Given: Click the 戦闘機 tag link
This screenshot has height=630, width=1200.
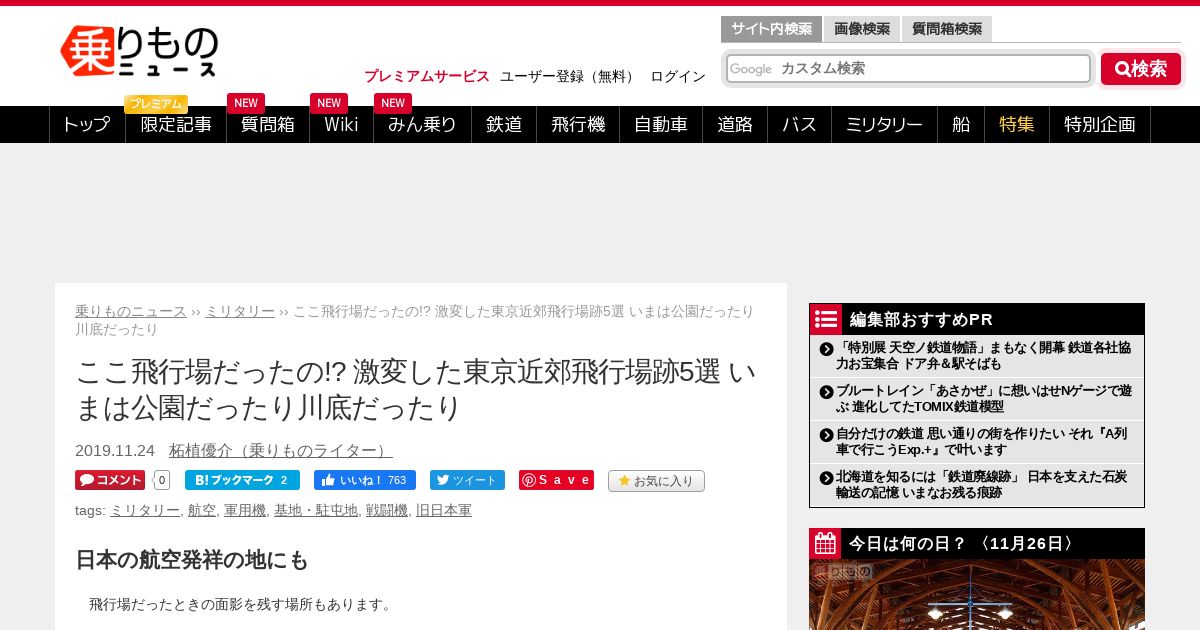Looking at the screenshot, I should [x=387, y=510].
